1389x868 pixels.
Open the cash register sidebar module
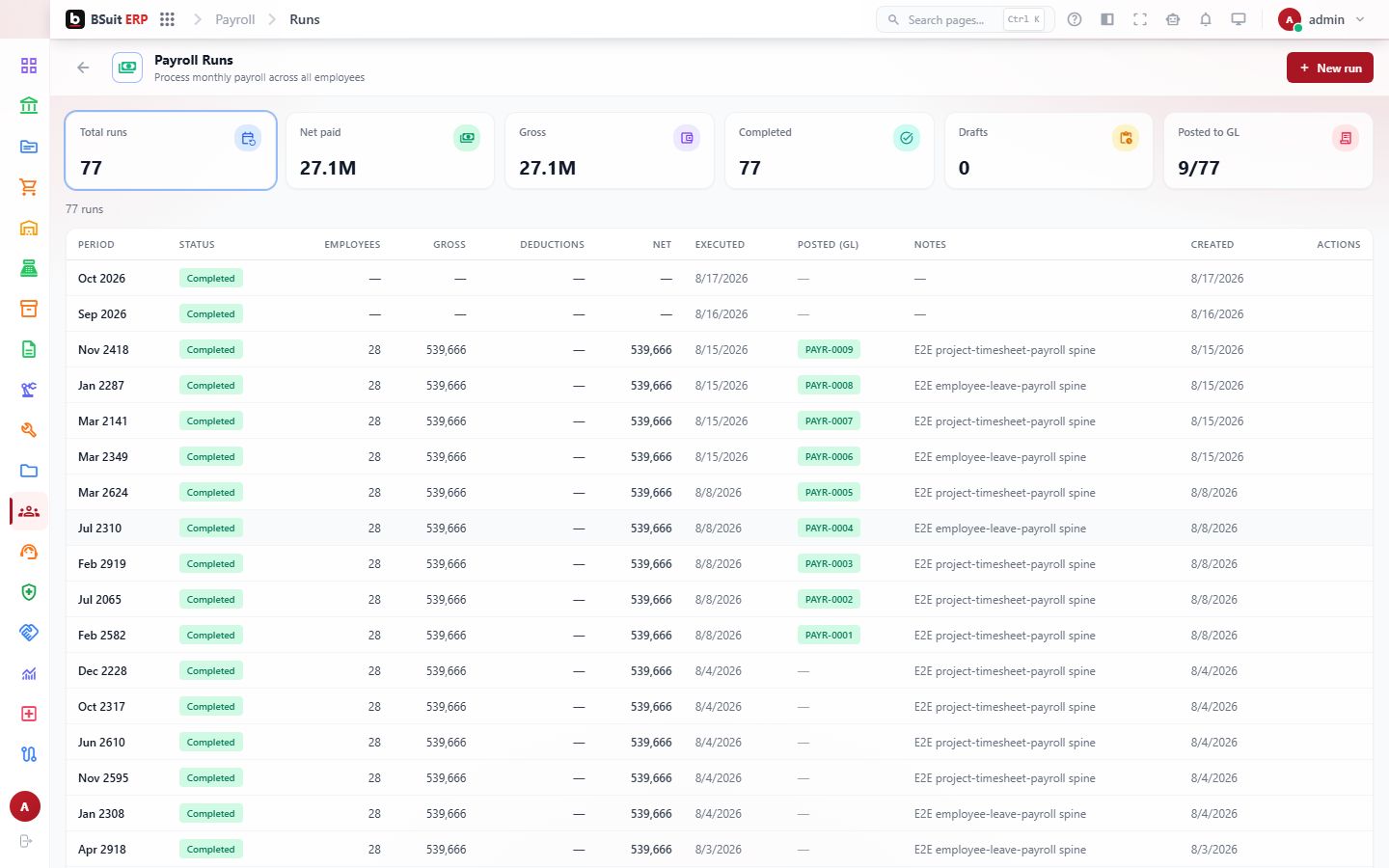coord(29,268)
